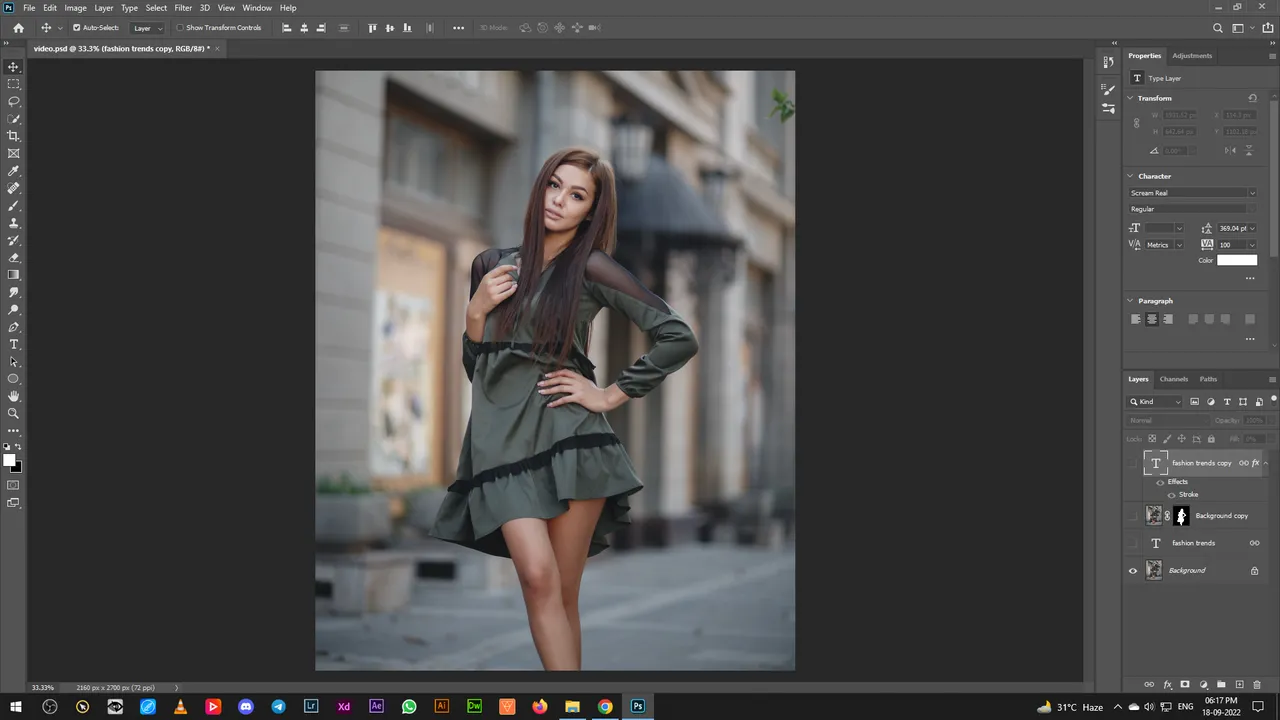Toggle layer filtering switch on or off
The width and height of the screenshot is (1280, 720).
pos(1273,401)
